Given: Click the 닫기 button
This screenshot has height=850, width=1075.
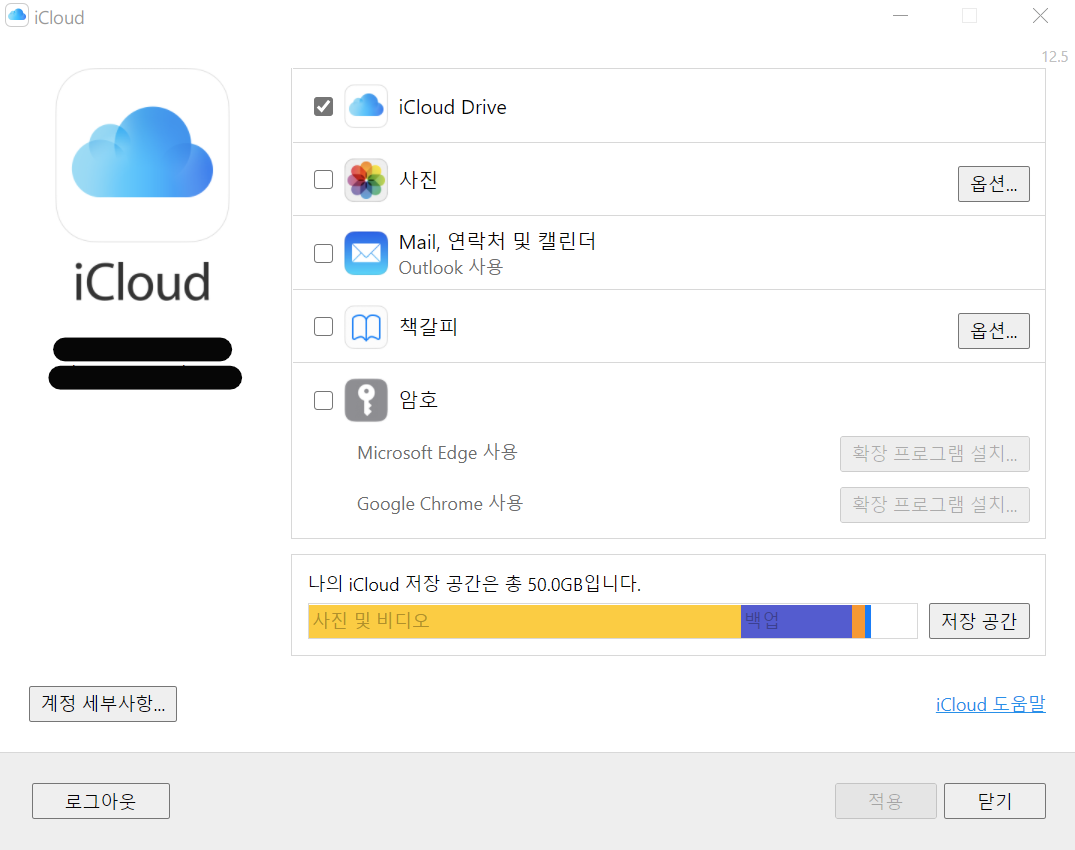Looking at the screenshot, I should [x=995, y=801].
